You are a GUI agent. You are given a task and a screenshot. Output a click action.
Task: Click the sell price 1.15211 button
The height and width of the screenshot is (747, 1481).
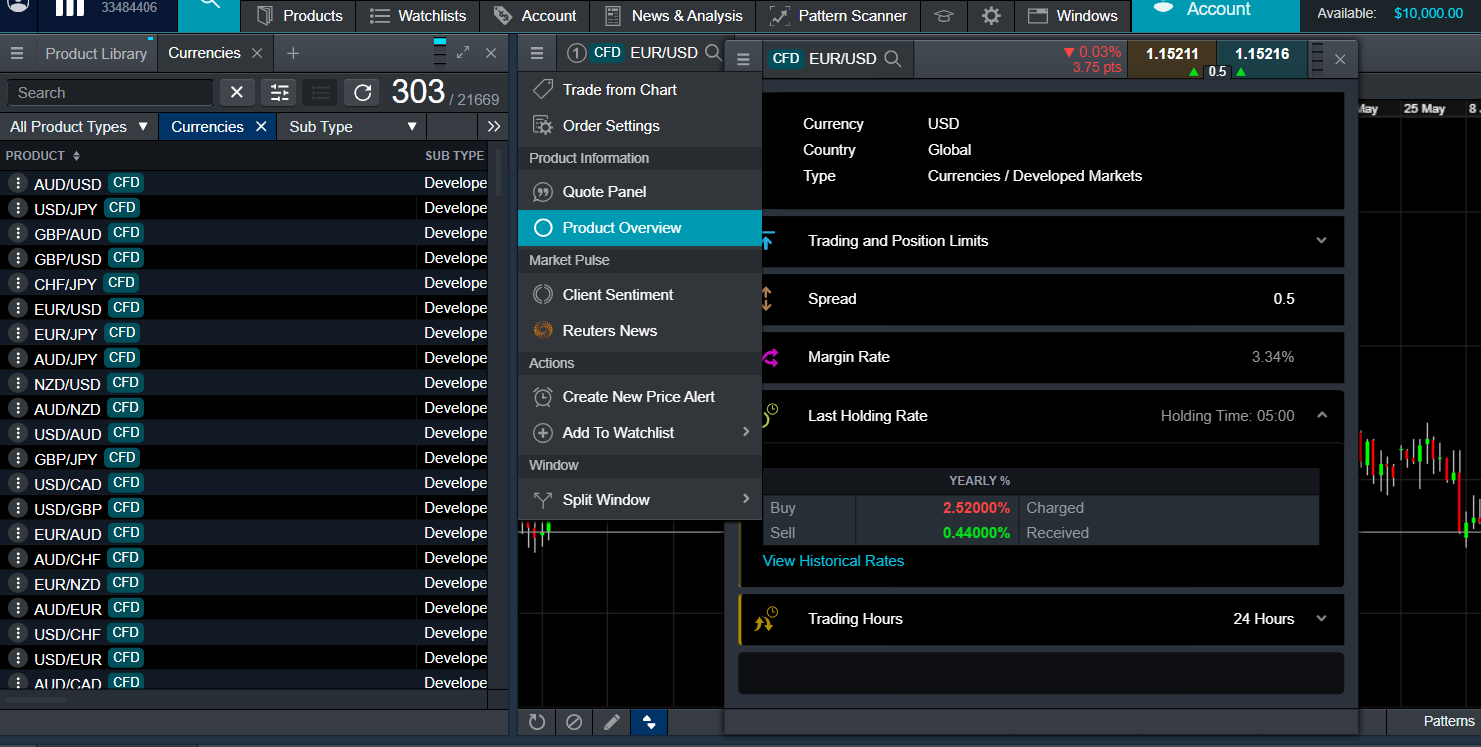[1172, 59]
